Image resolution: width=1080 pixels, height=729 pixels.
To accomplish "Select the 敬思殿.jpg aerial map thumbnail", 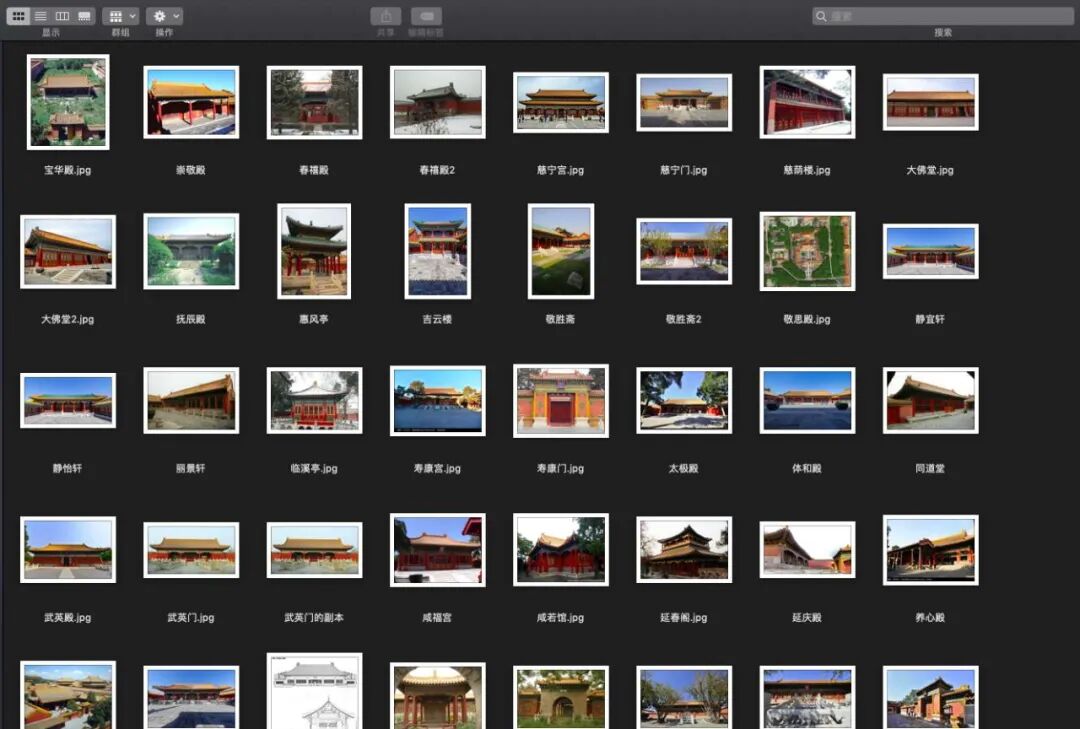I will tap(807, 251).
